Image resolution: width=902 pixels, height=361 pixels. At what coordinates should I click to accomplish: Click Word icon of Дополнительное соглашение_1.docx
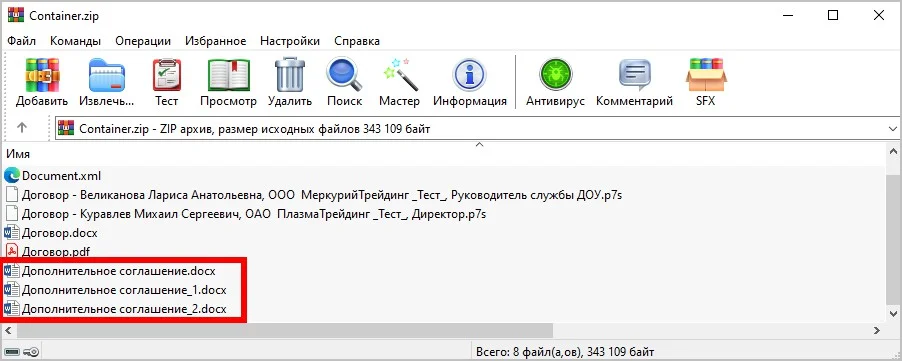pyautogui.click(x=12, y=289)
